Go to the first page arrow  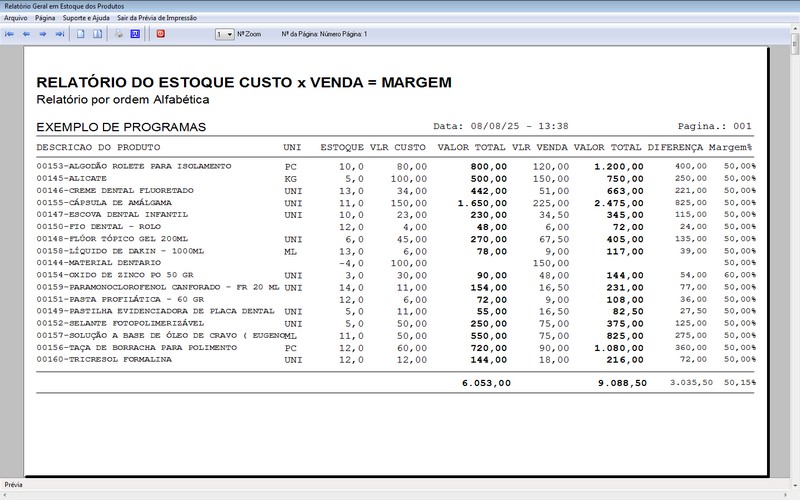pos(10,34)
